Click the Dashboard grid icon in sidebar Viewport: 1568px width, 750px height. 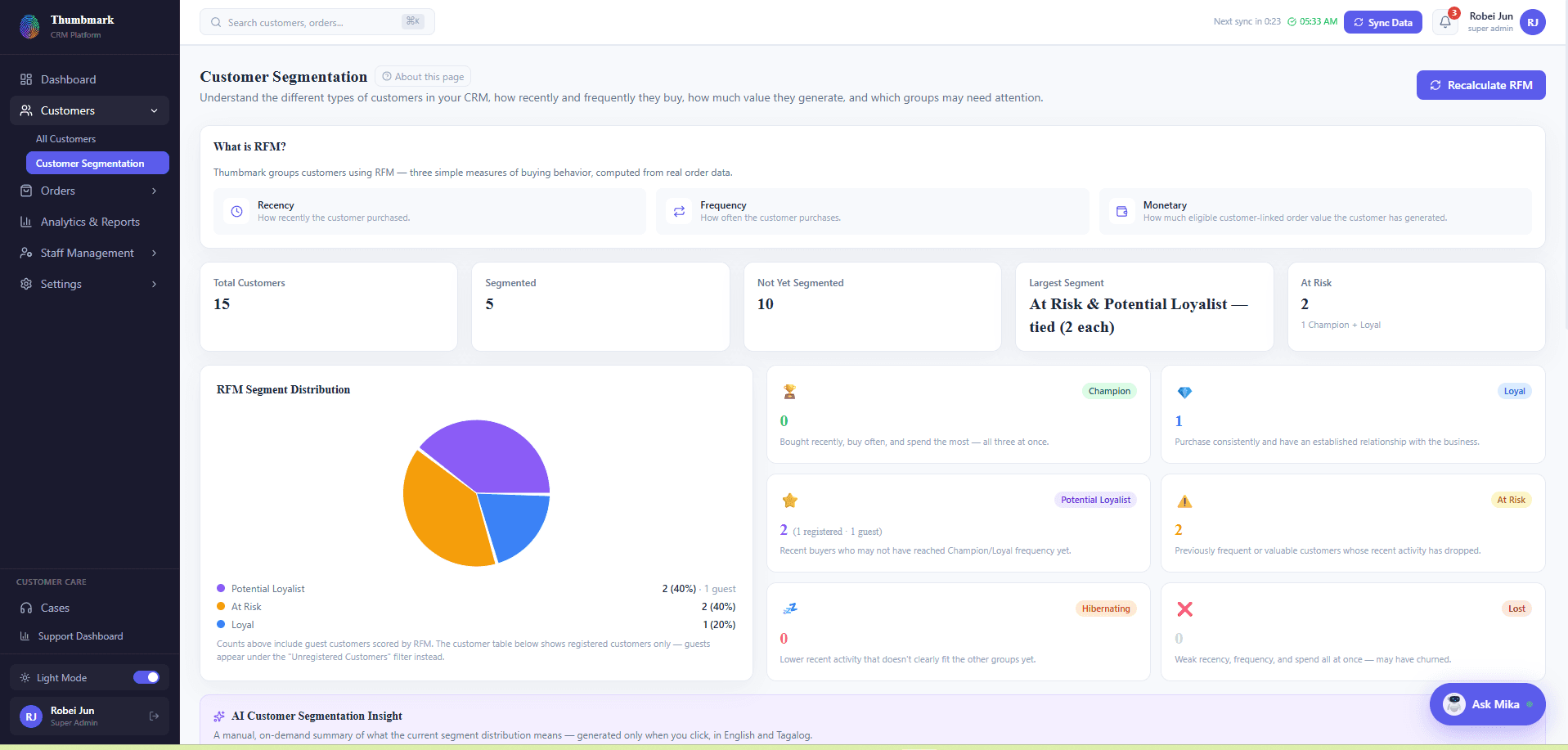point(26,79)
